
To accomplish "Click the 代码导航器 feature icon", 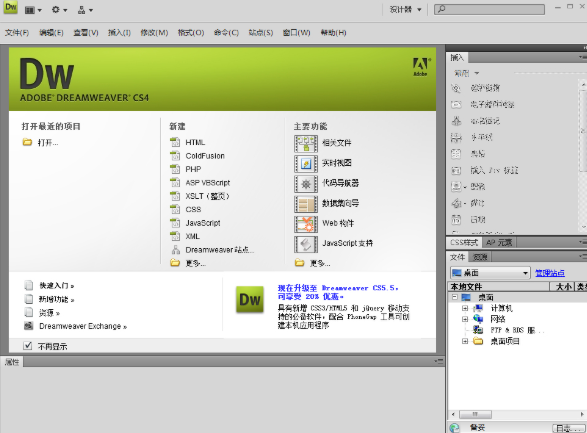I will (306, 184).
